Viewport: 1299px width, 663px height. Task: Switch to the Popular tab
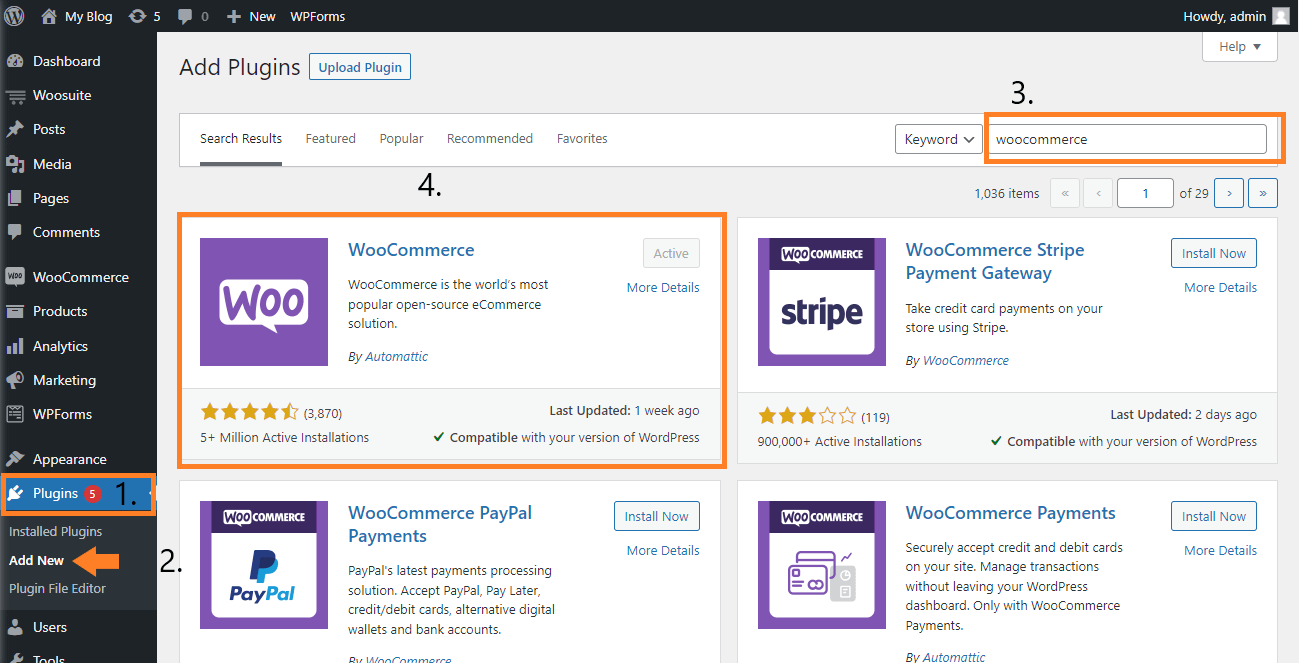401,139
